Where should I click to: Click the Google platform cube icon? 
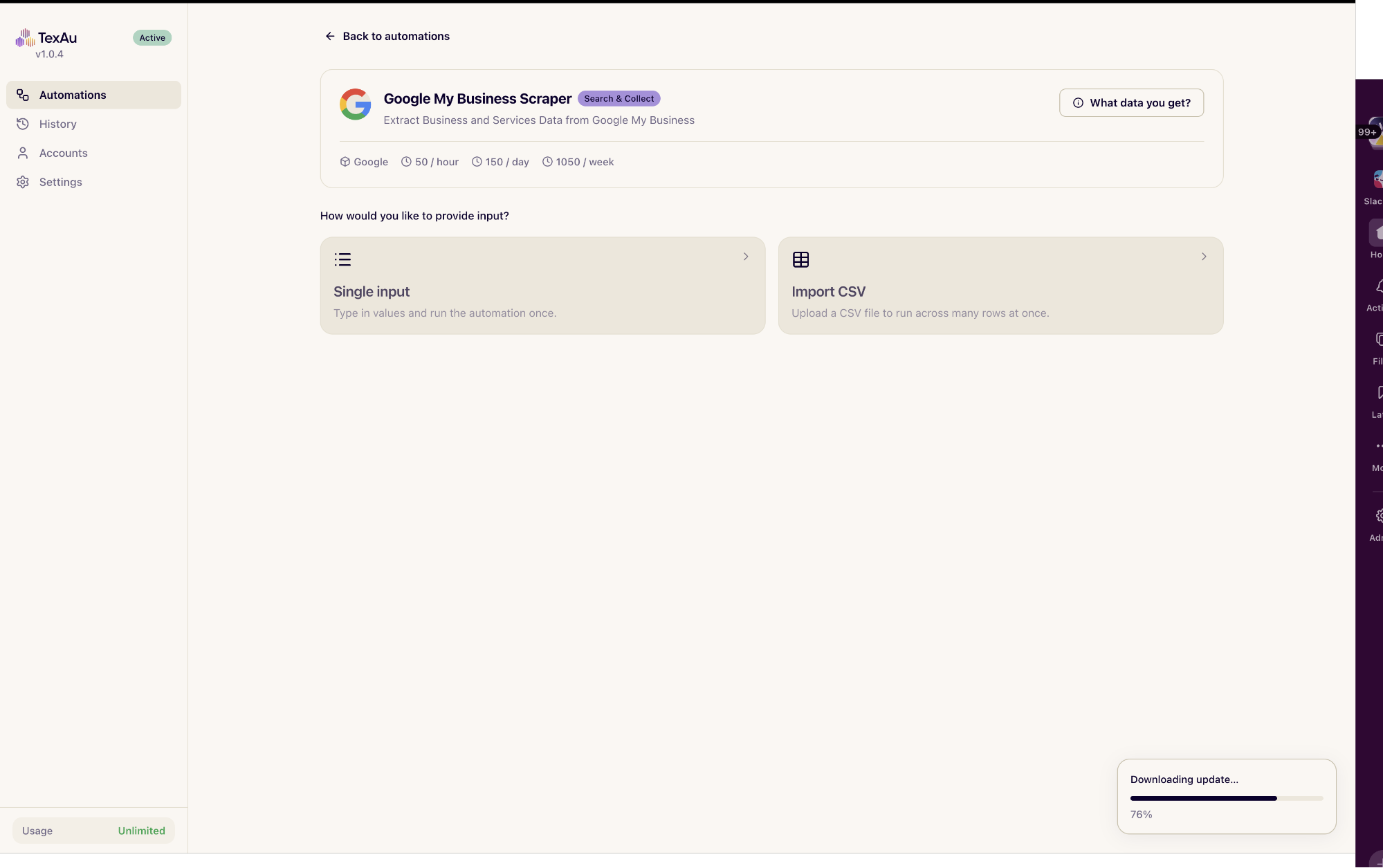(345, 162)
